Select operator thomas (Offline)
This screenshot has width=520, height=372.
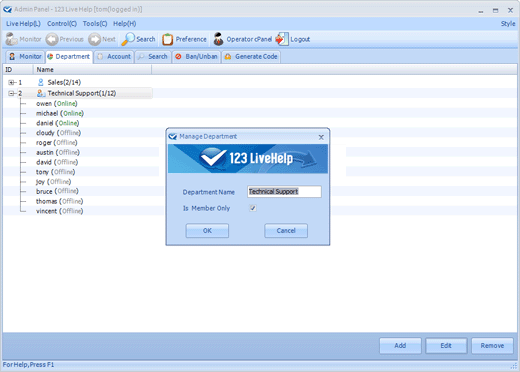59,201
